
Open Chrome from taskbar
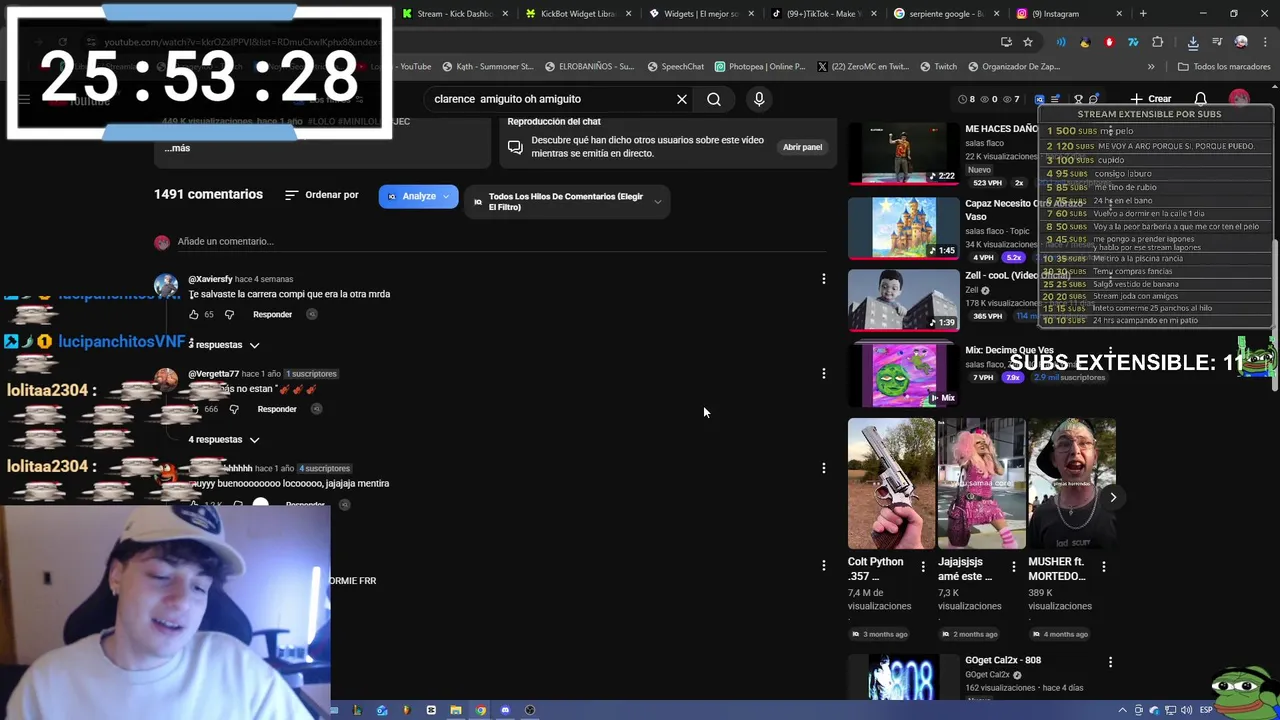tap(481, 710)
